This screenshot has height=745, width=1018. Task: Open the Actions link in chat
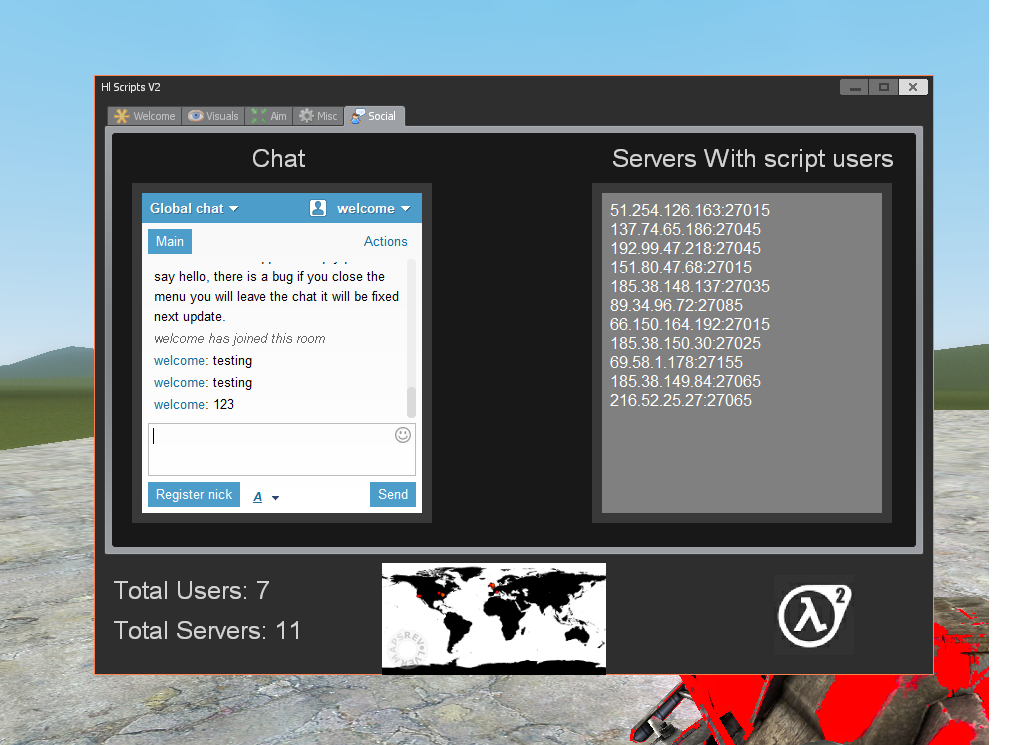point(385,241)
